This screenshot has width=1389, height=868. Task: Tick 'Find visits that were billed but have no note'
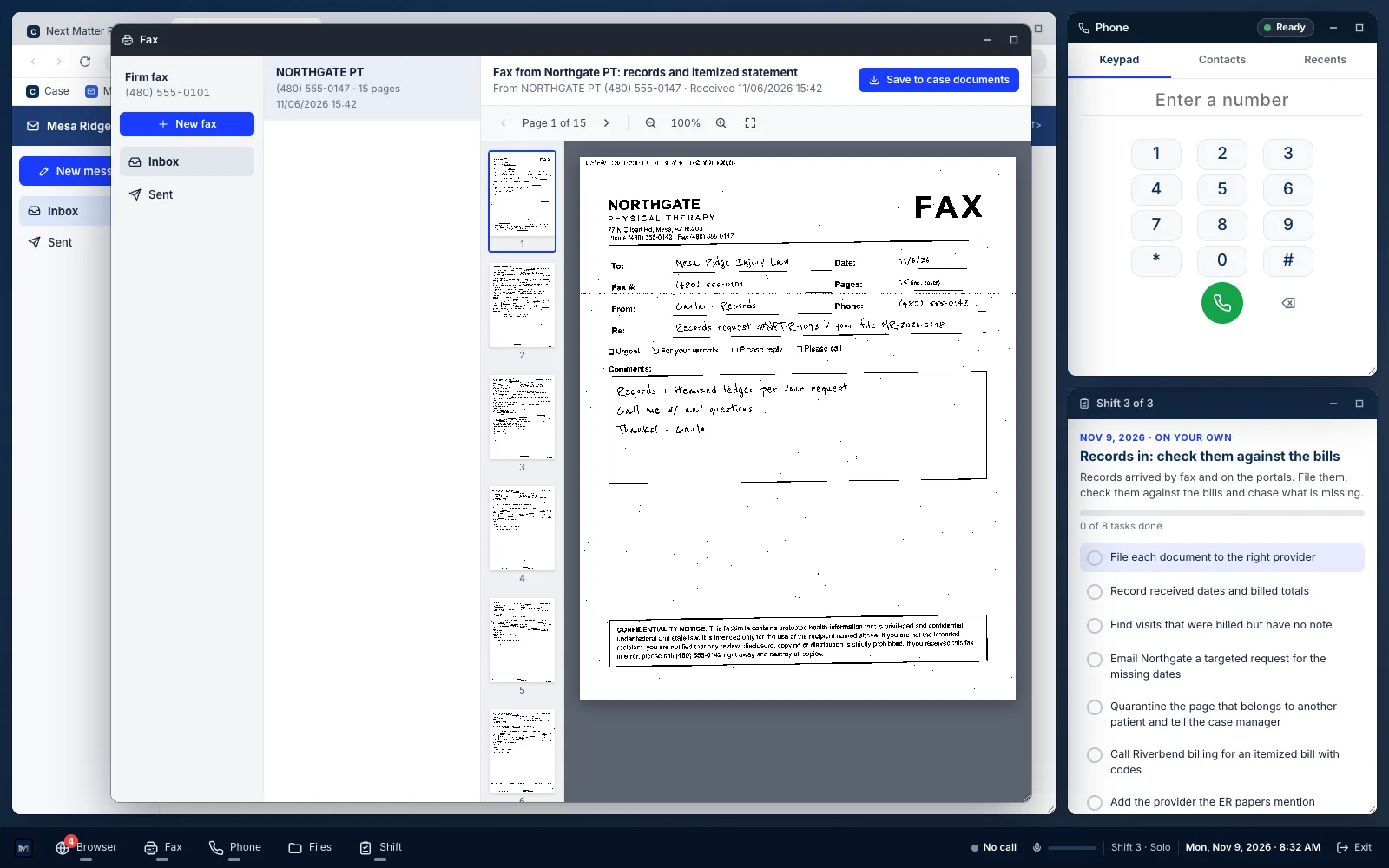[1095, 626]
